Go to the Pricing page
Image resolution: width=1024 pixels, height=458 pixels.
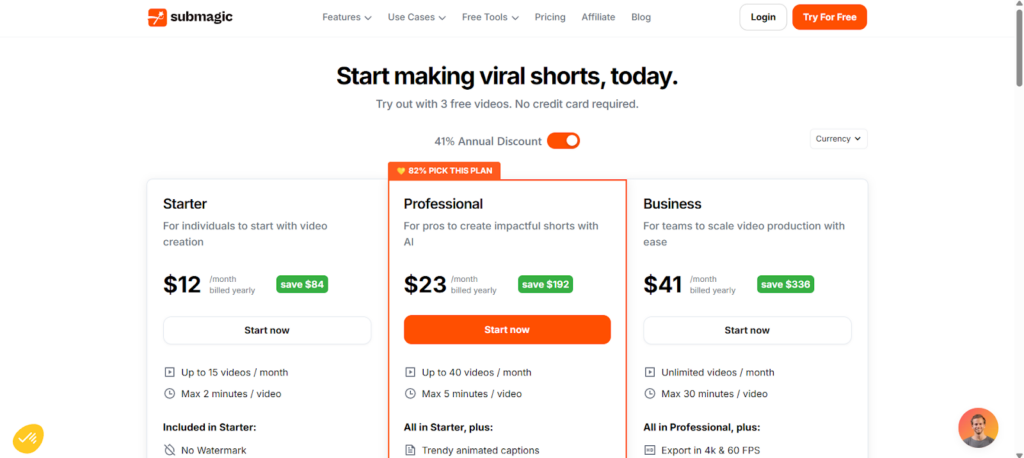click(x=550, y=18)
